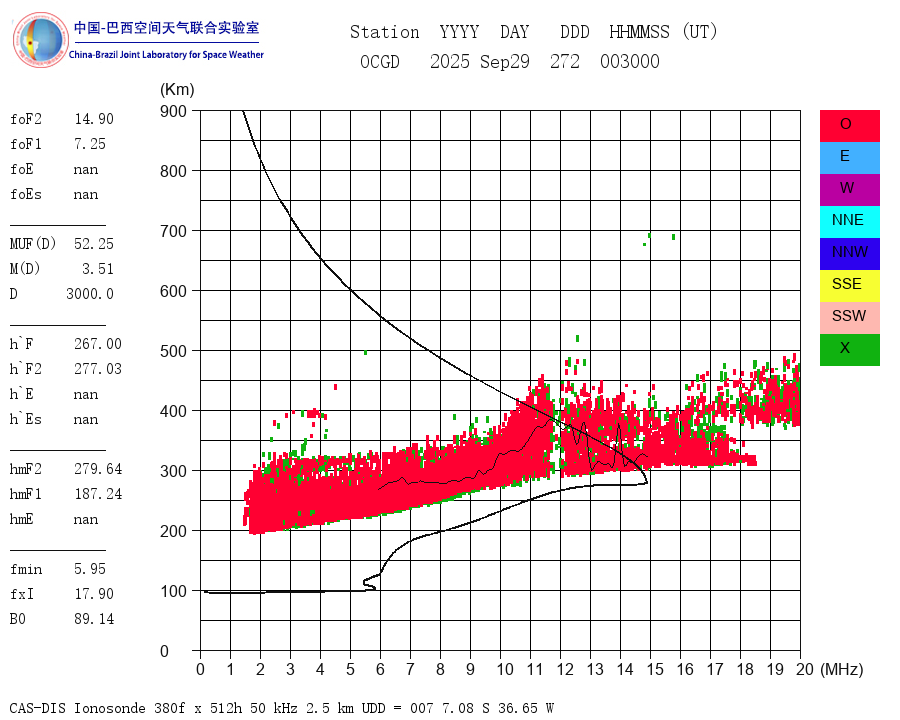Screen dimensions: 900x720
Task: Click the B0 value 89.14
Action: point(94,619)
